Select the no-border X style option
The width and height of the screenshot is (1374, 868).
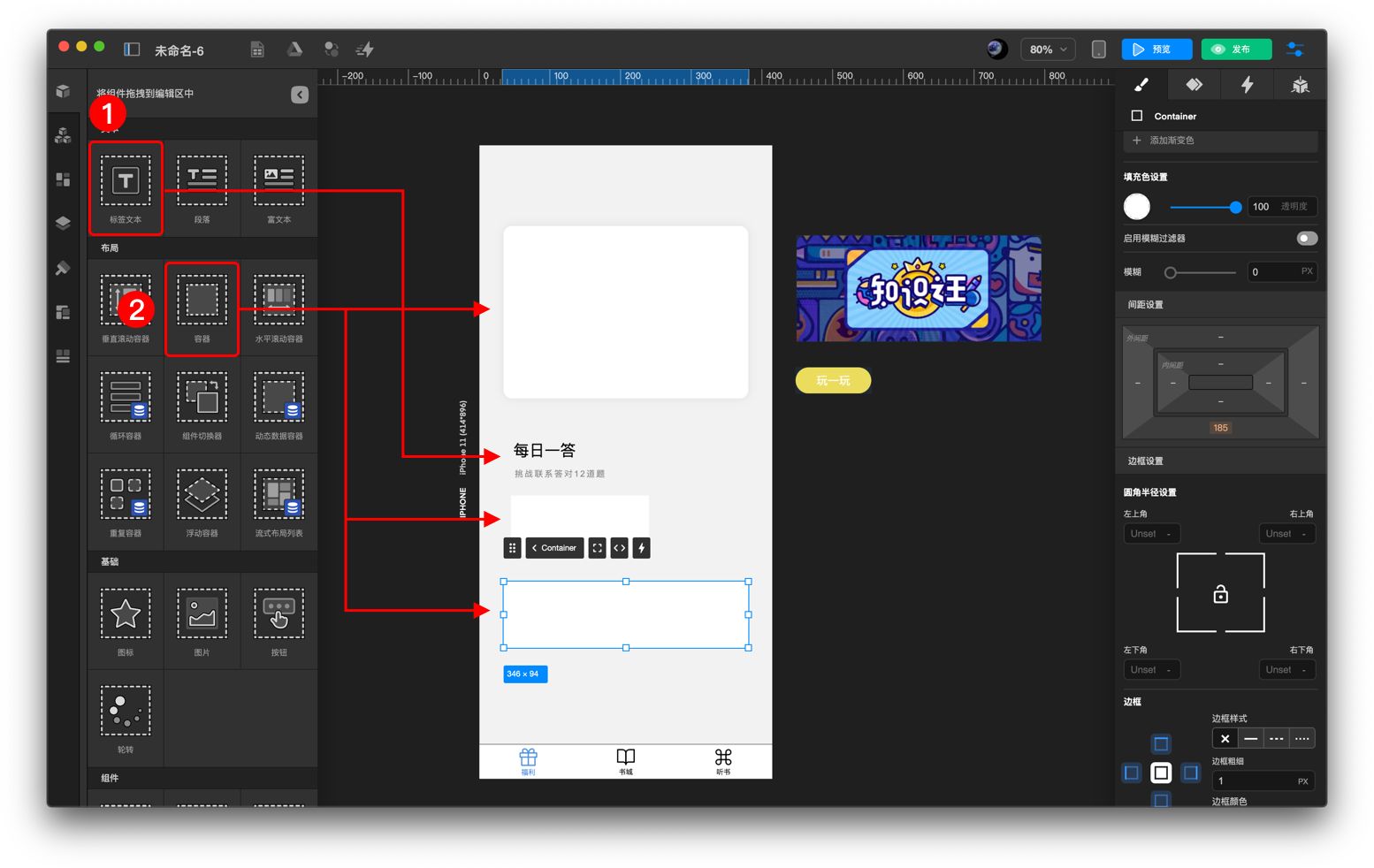click(1225, 738)
